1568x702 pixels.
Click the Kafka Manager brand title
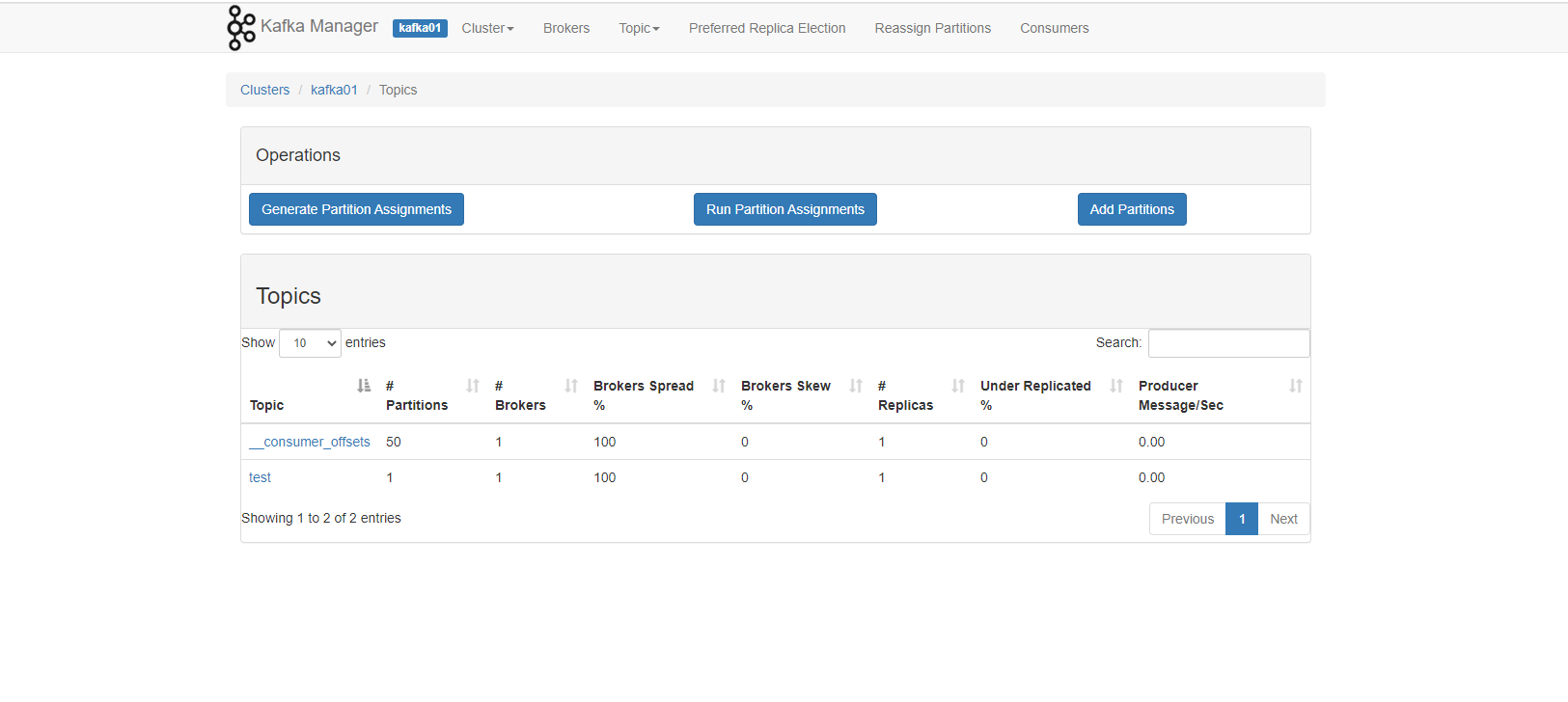319,26
